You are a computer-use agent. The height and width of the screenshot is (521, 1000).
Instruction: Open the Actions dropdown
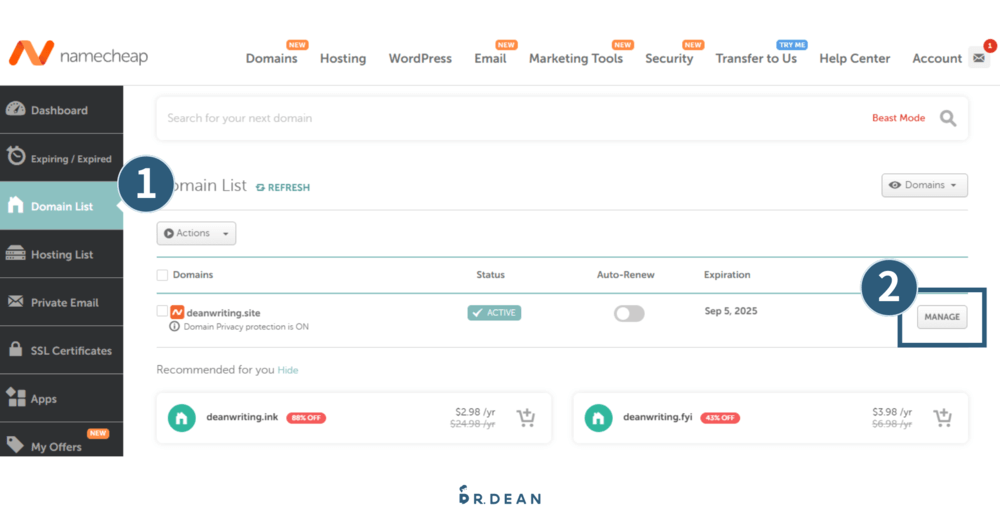tap(196, 233)
